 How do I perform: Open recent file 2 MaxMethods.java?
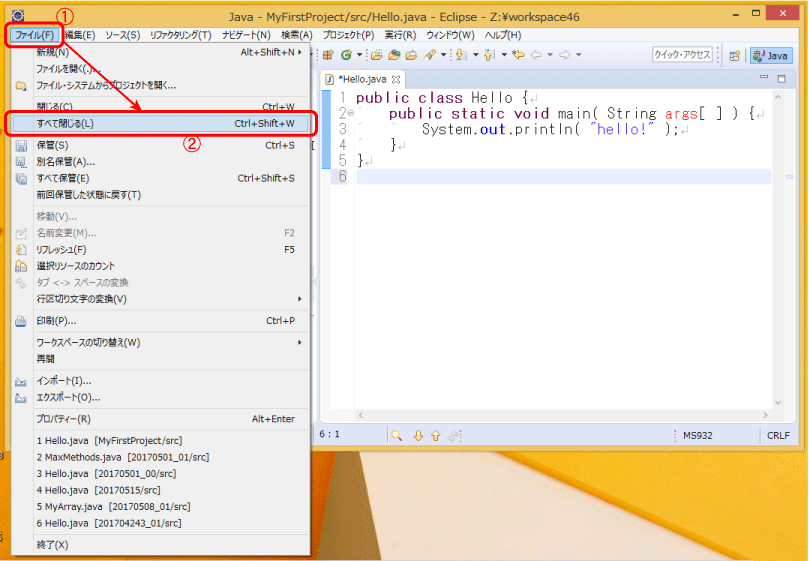[160, 457]
